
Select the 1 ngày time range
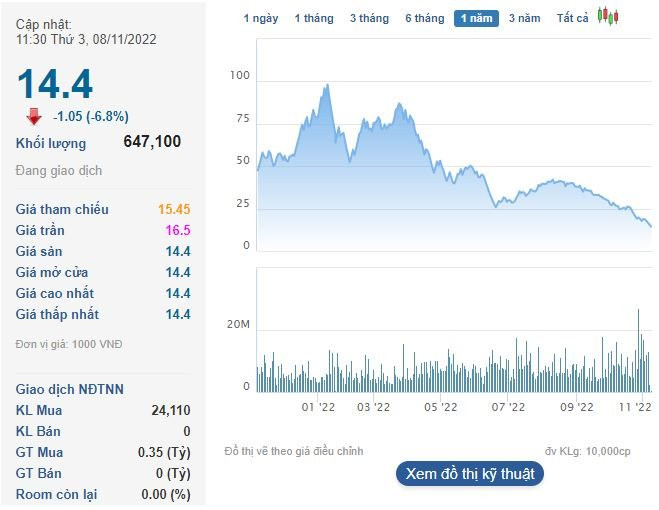[x=261, y=18]
